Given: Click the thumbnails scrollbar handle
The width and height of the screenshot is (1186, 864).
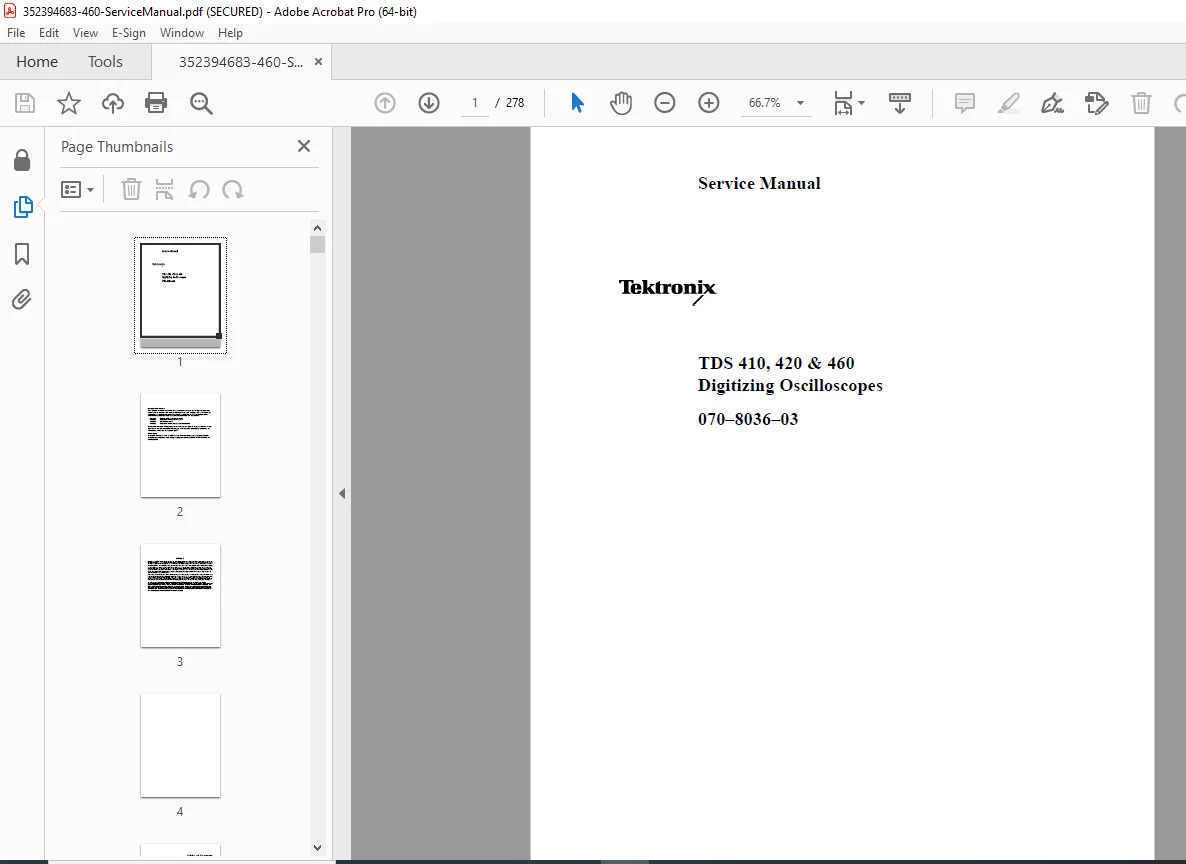Looking at the screenshot, I should [x=318, y=244].
